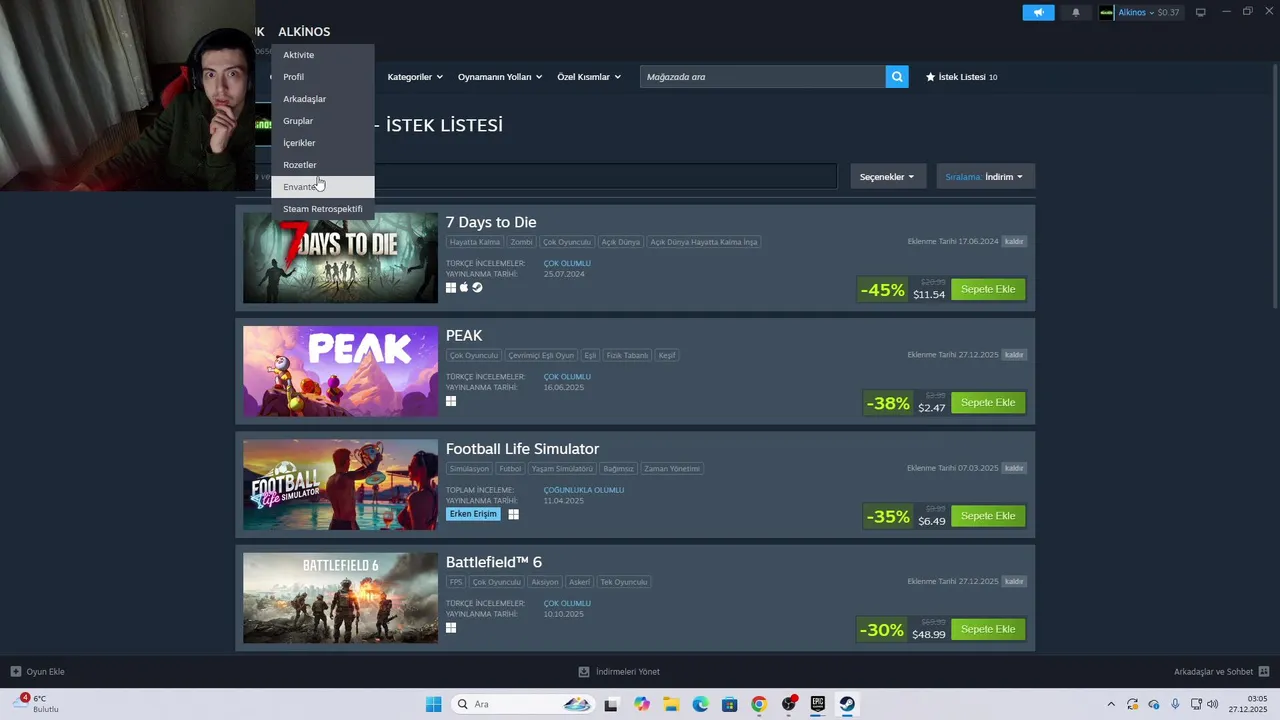The height and width of the screenshot is (720, 1280).
Task: Open Microsoft Edge from the taskbar
Action: pos(701,704)
